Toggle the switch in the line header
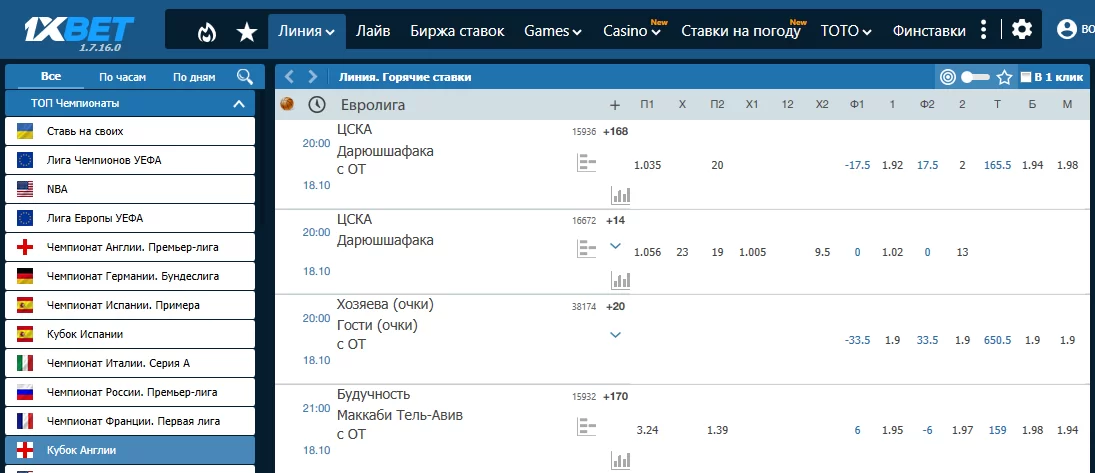The height and width of the screenshot is (473, 1095). point(976,77)
